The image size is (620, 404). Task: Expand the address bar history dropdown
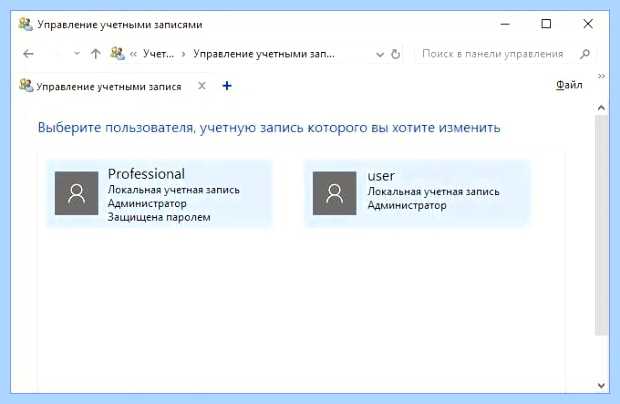(380, 54)
